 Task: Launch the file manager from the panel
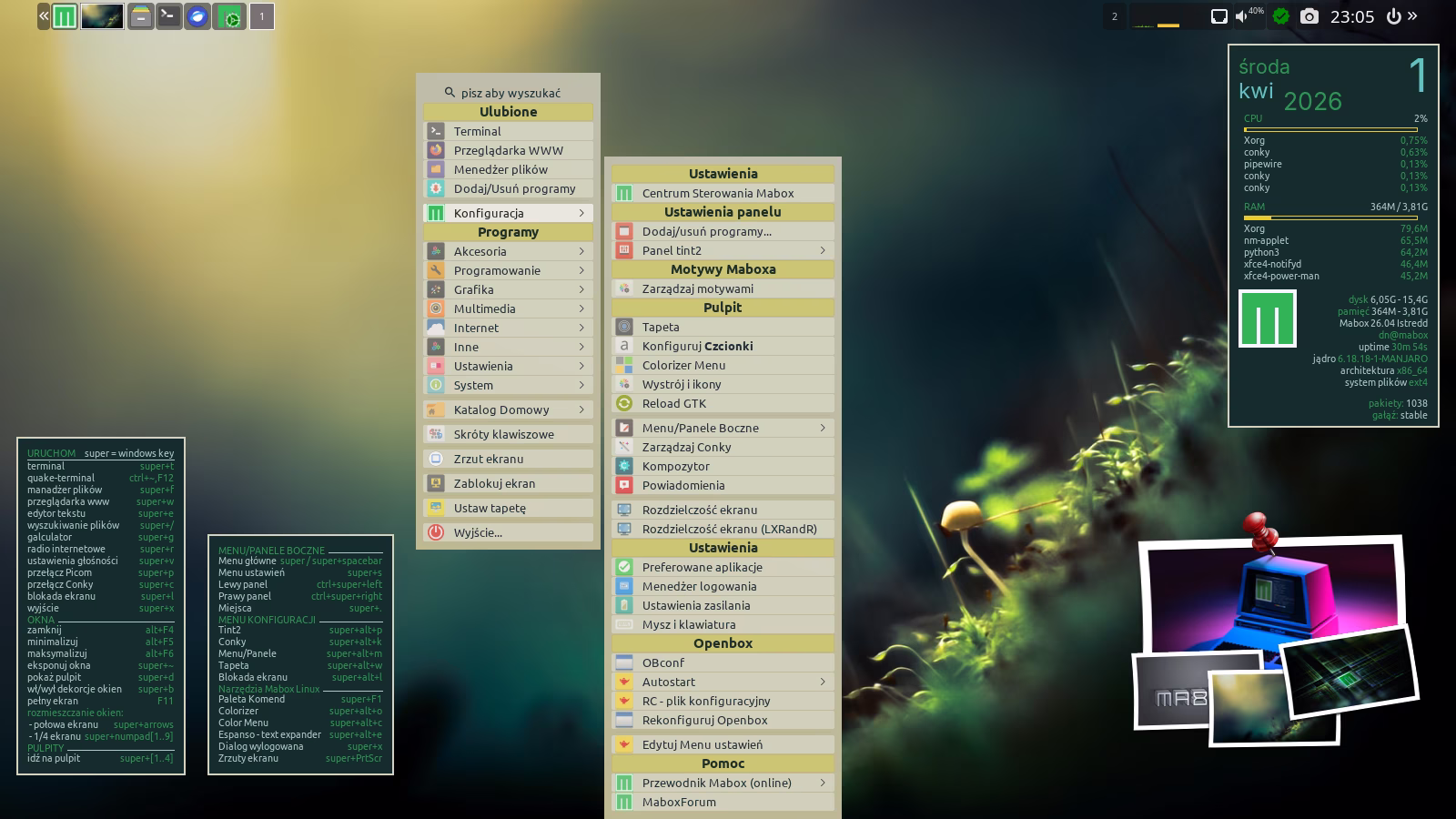[140, 16]
